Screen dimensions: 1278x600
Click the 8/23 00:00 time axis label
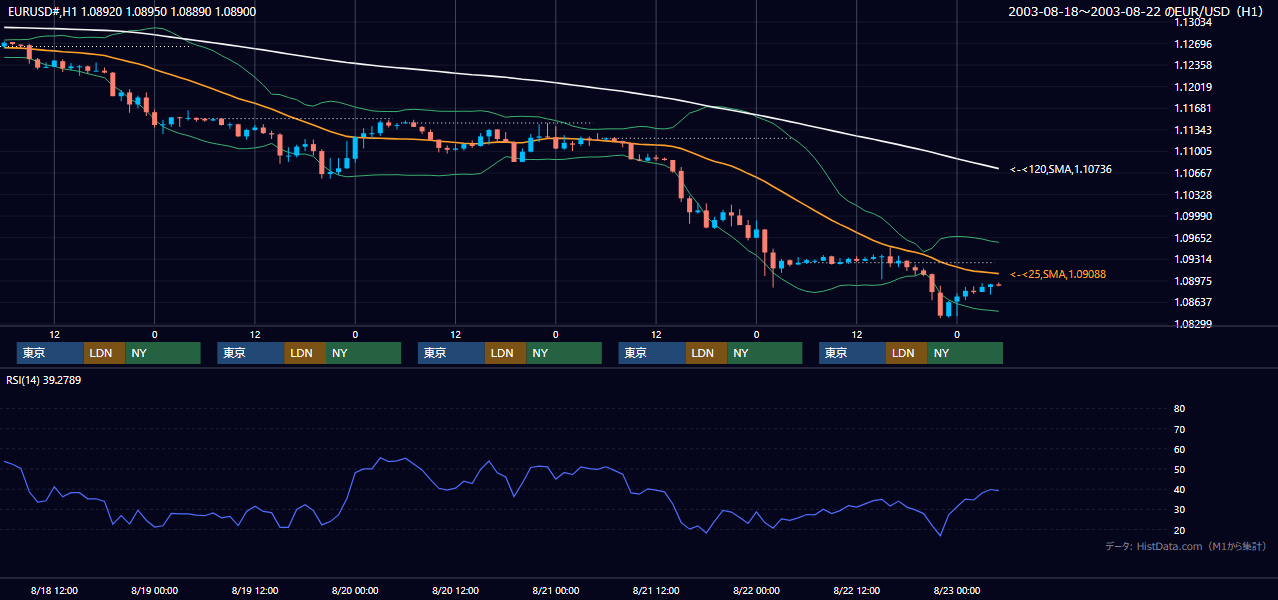pos(956,590)
